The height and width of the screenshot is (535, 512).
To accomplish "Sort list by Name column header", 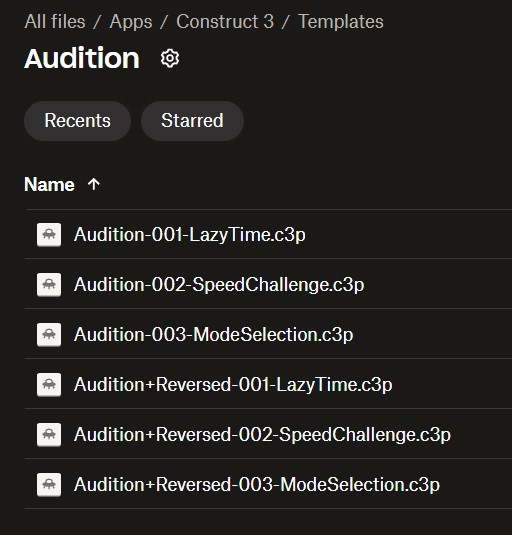I will pos(49,185).
